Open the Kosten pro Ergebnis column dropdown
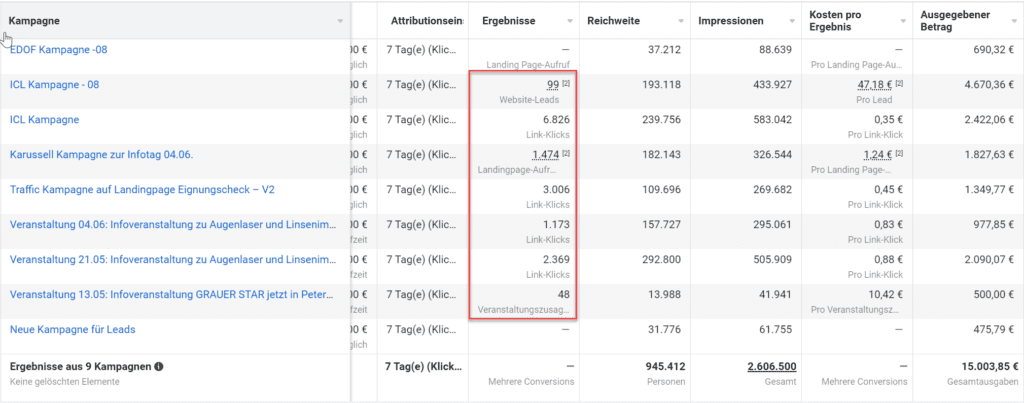This screenshot has width=1024, height=403. click(x=903, y=21)
